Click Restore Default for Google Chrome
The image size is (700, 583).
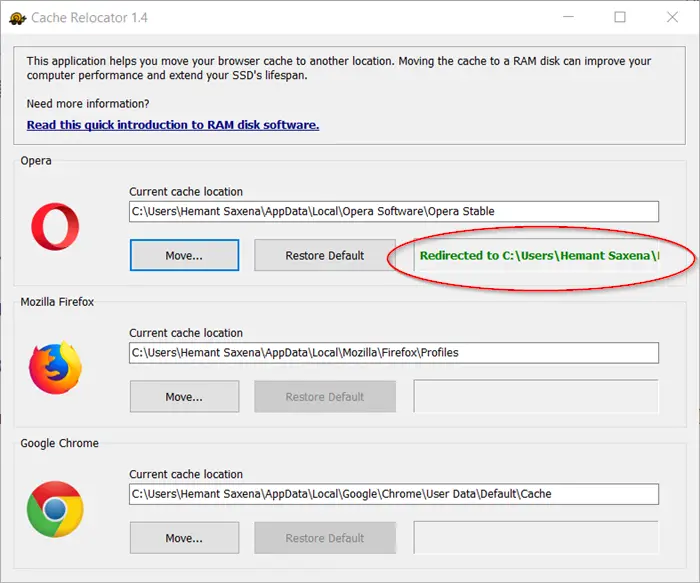click(325, 538)
